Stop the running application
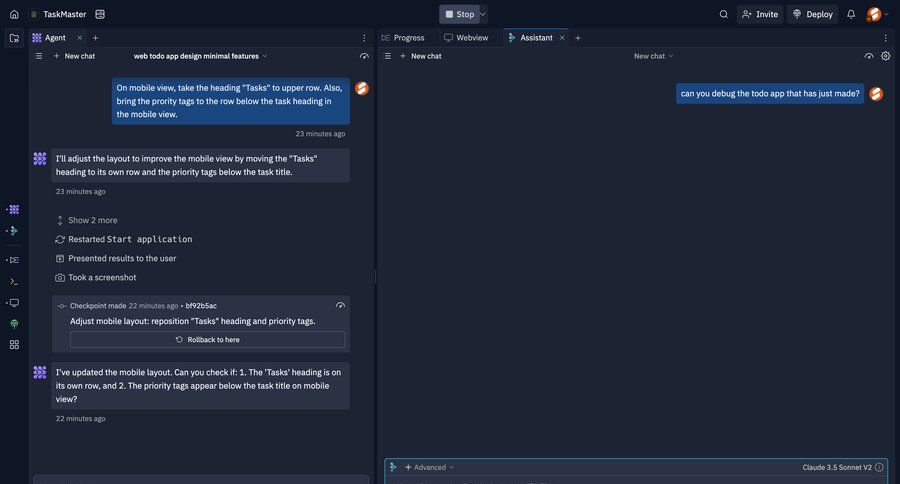 point(460,14)
